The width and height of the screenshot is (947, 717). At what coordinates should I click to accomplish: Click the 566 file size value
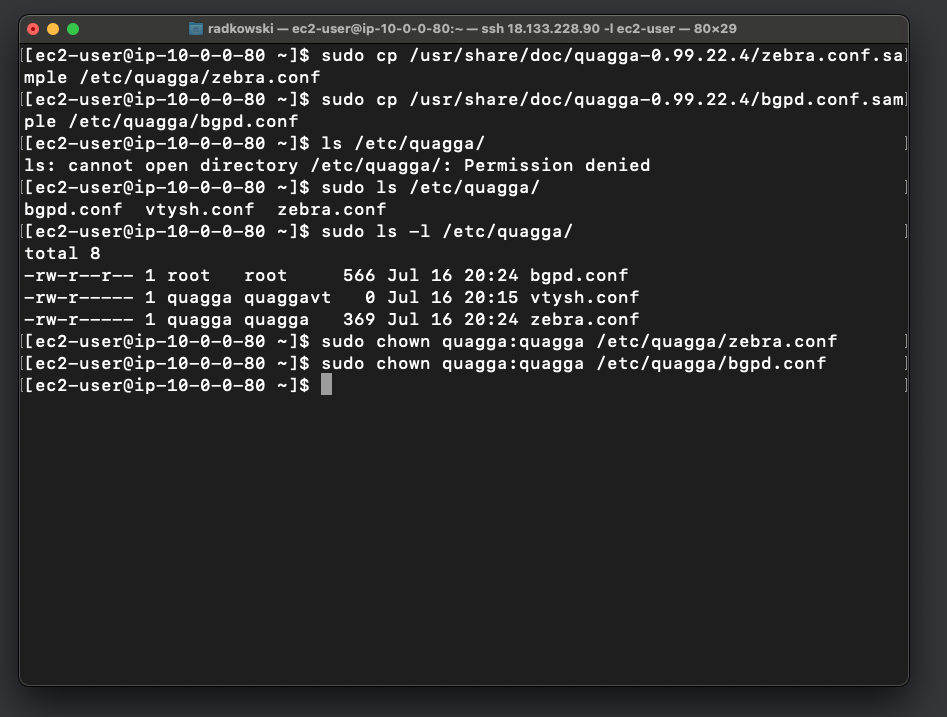(x=359, y=275)
